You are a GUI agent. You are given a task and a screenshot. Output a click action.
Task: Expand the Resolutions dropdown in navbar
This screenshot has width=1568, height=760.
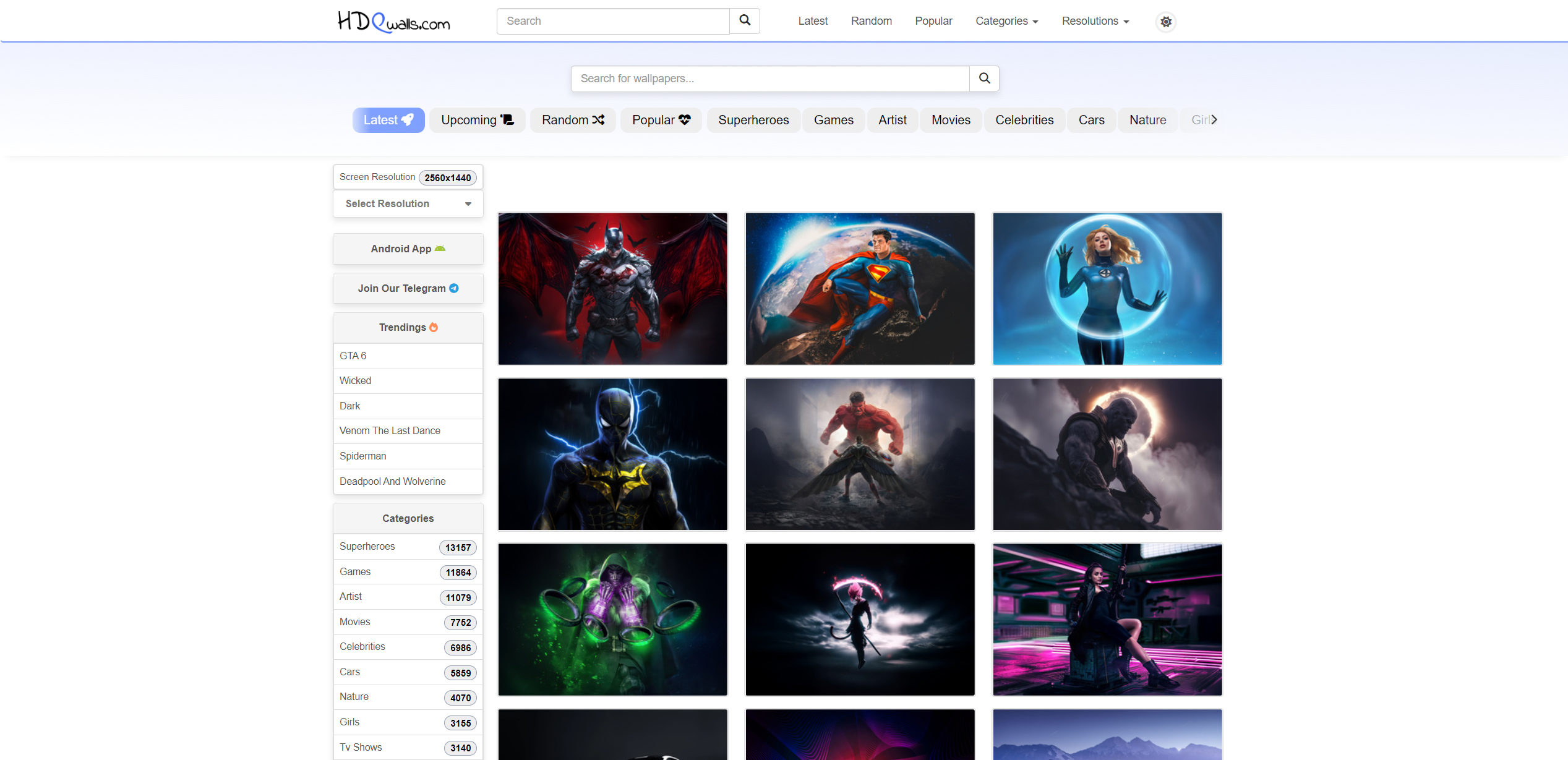pos(1095,21)
